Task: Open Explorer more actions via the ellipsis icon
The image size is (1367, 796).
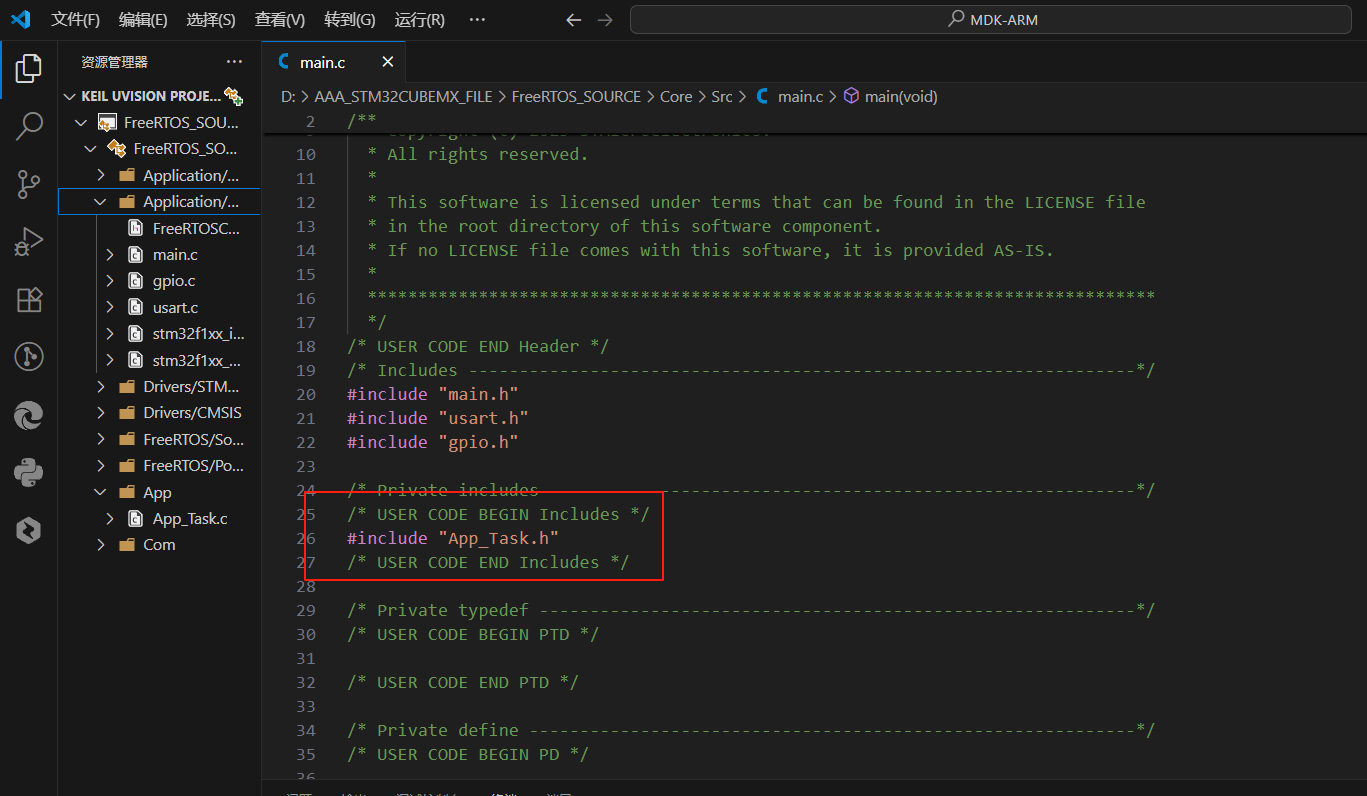Action: tap(234, 61)
